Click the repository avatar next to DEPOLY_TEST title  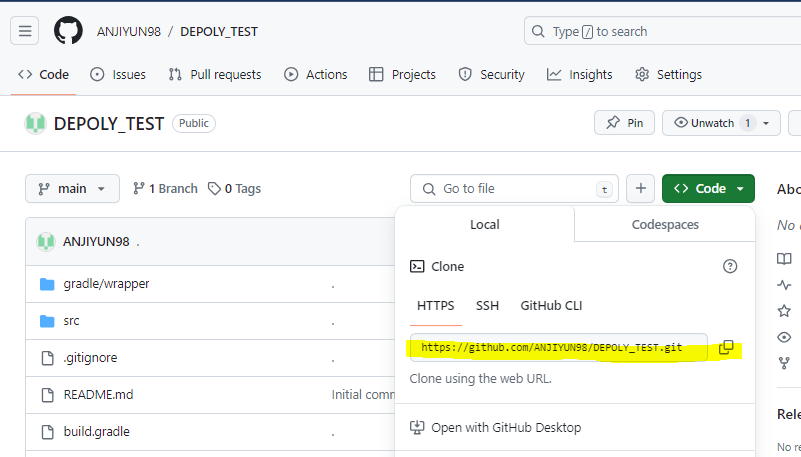(35, 124)
